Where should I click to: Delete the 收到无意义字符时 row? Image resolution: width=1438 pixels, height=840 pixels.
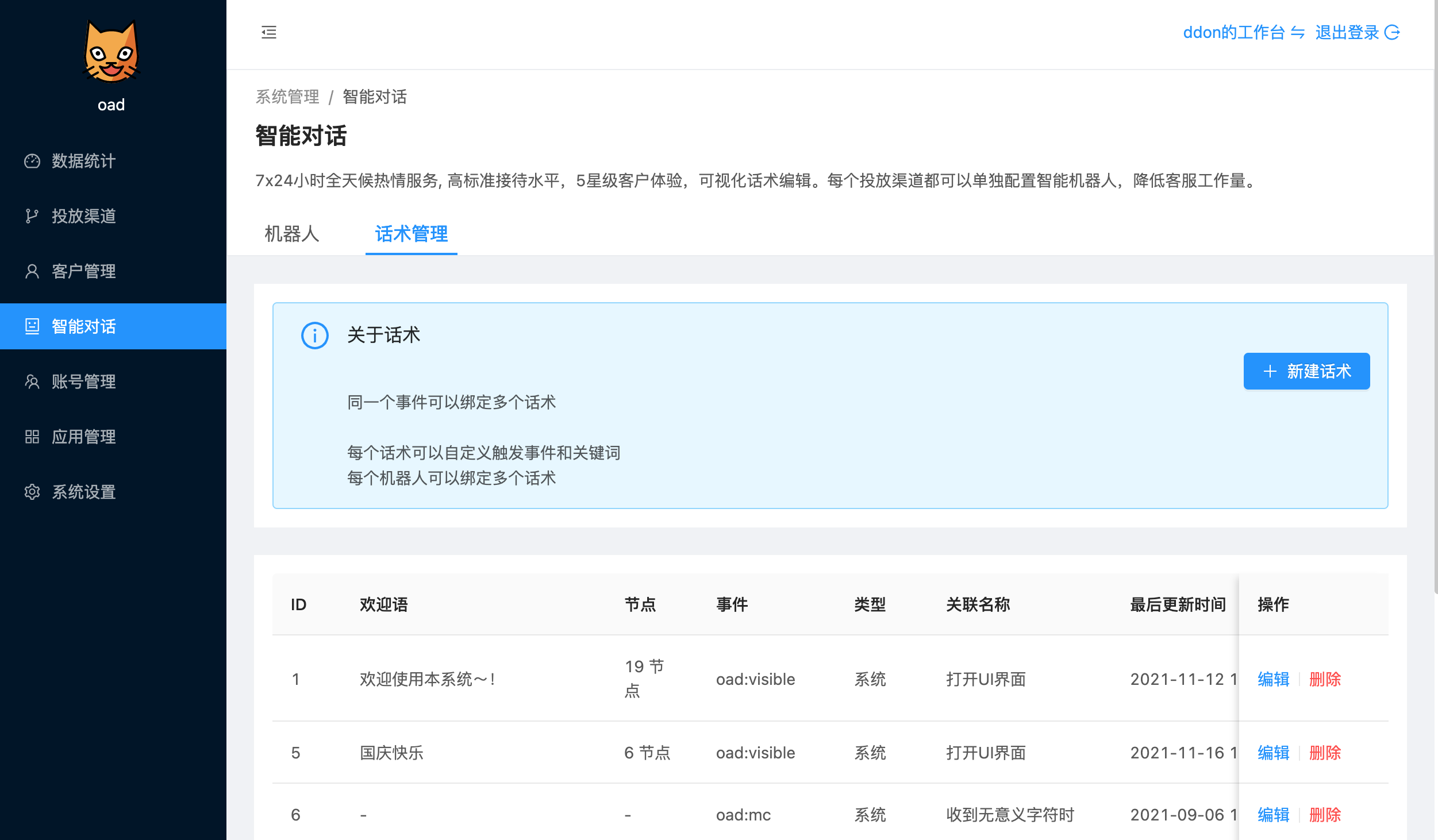click(x=1325, y=815)
